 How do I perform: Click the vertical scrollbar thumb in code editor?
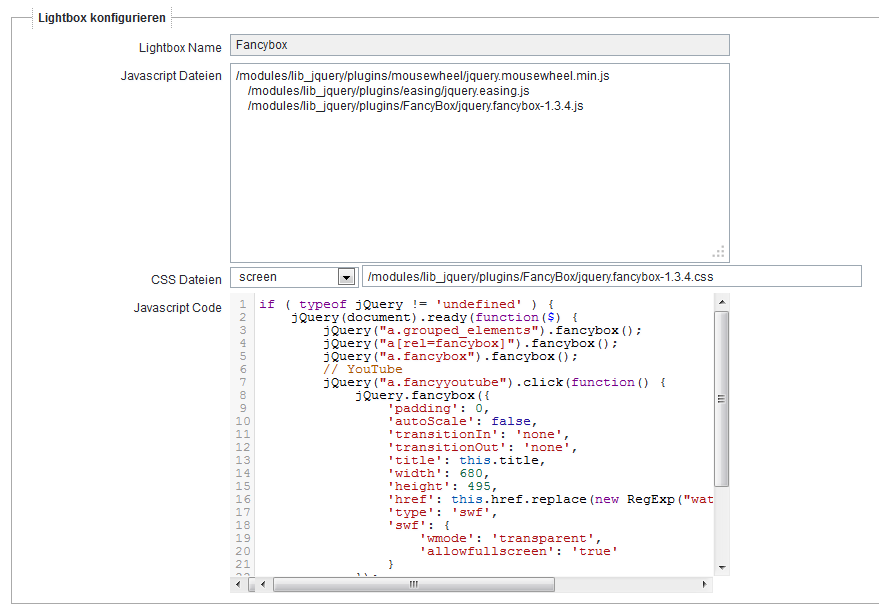pos(722,398)
